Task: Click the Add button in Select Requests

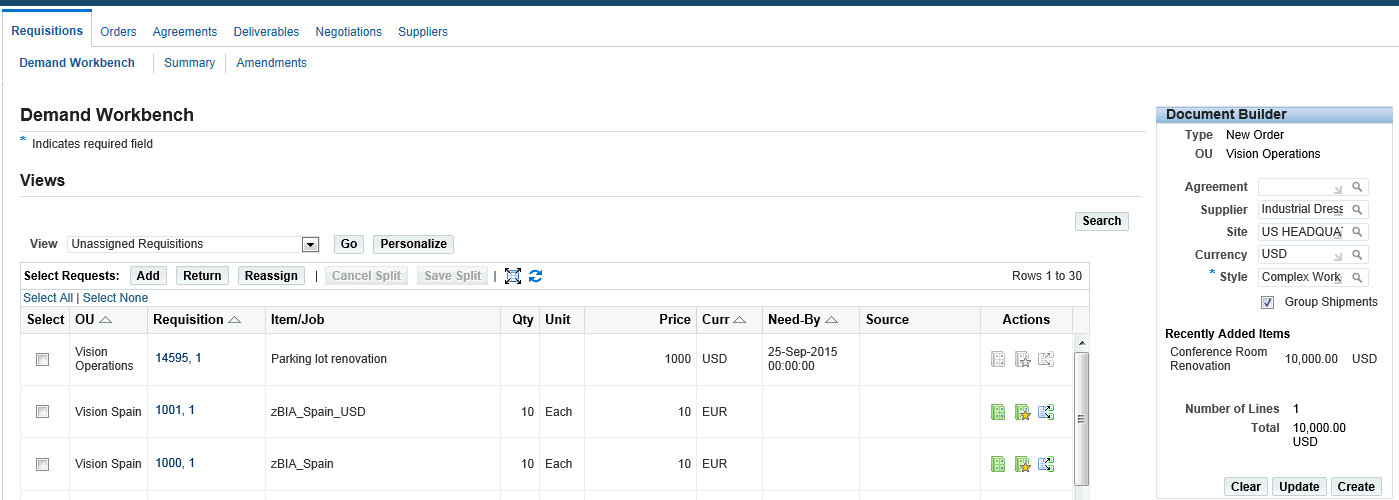Action: [148, 276]
